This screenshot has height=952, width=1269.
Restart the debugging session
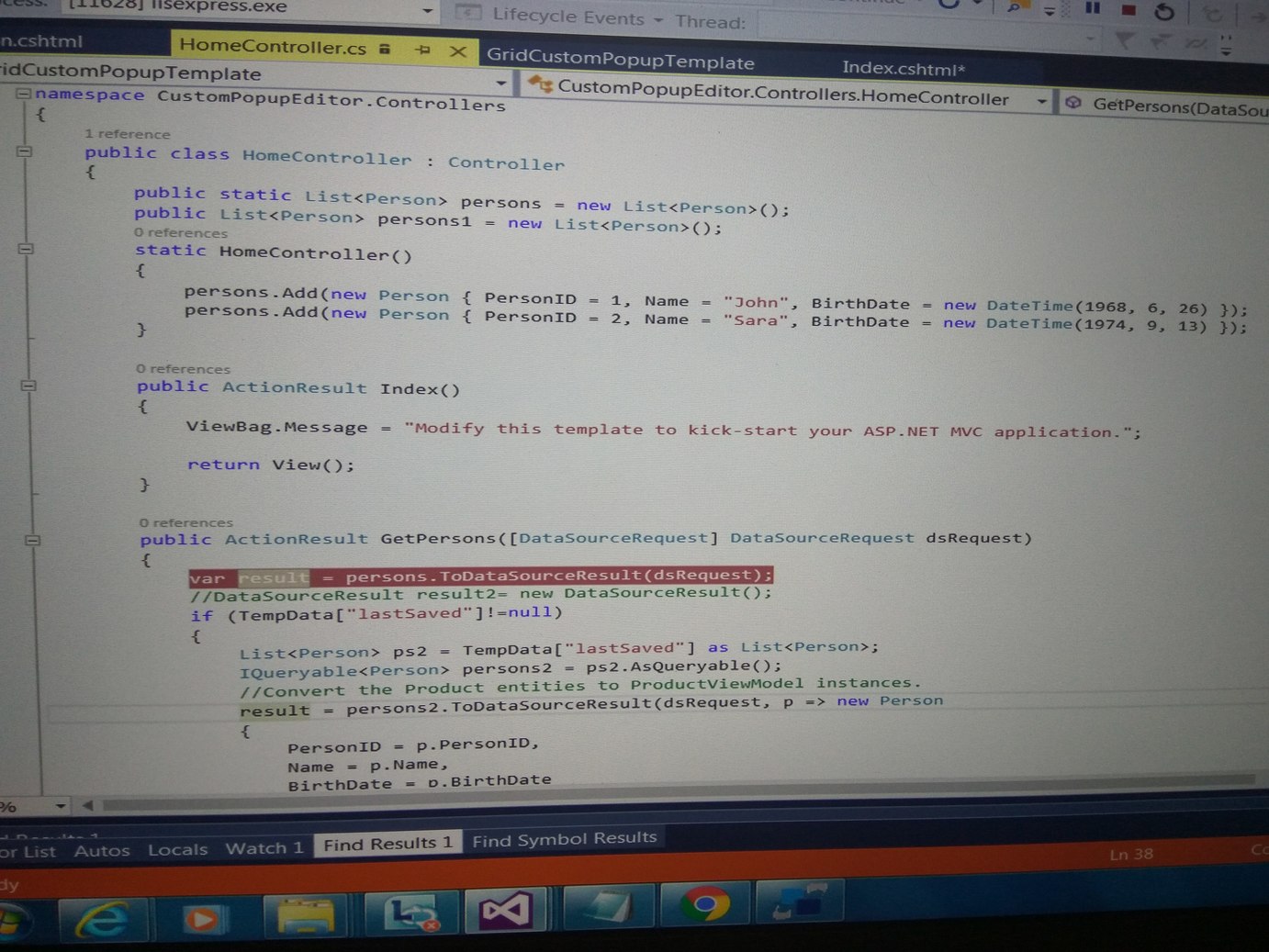[x=1164, y=12]
